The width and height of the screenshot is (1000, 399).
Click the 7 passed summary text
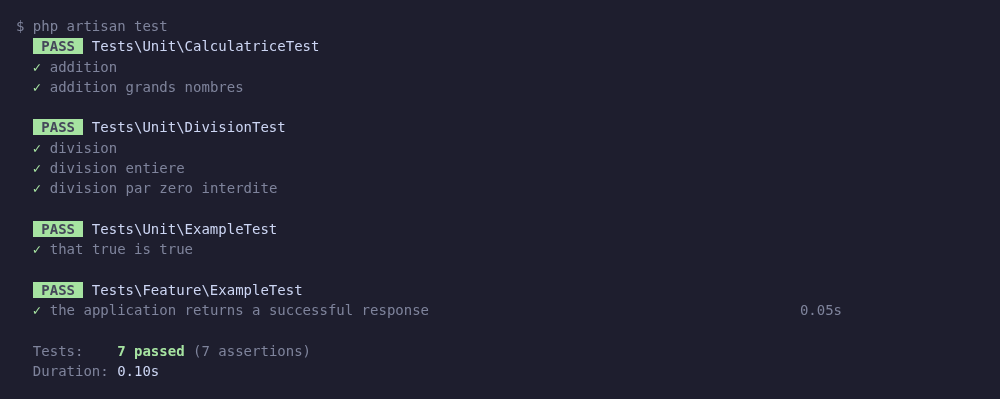[151, 352]
